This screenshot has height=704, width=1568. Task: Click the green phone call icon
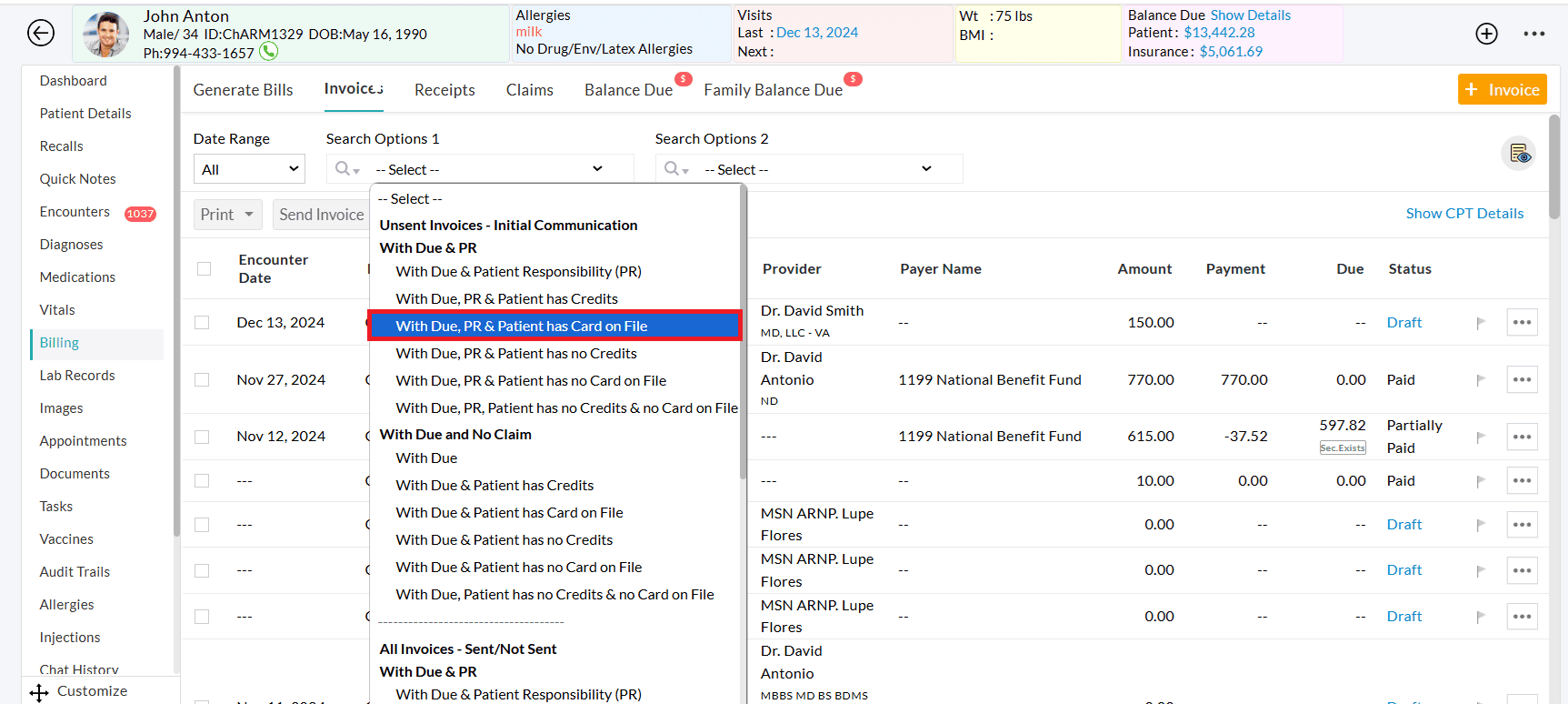click(268, 52)
